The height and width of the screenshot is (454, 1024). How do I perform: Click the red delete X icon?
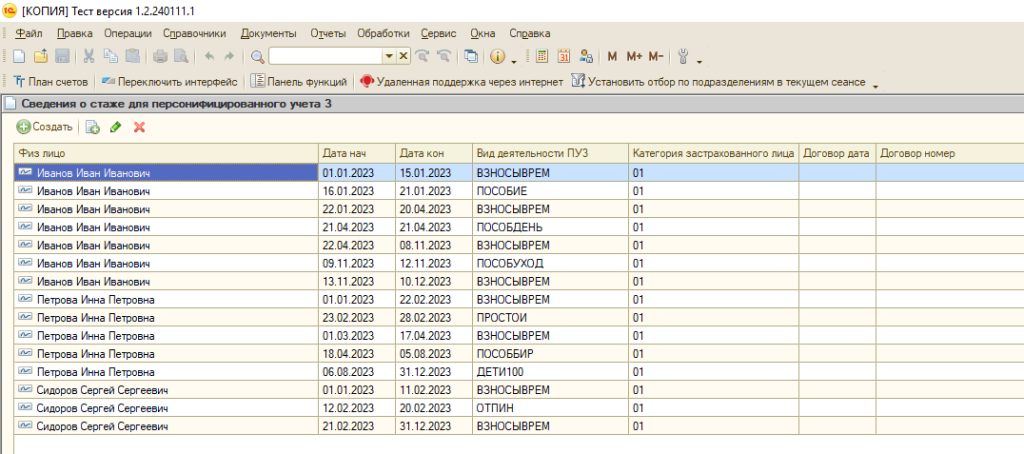point(140,127)
